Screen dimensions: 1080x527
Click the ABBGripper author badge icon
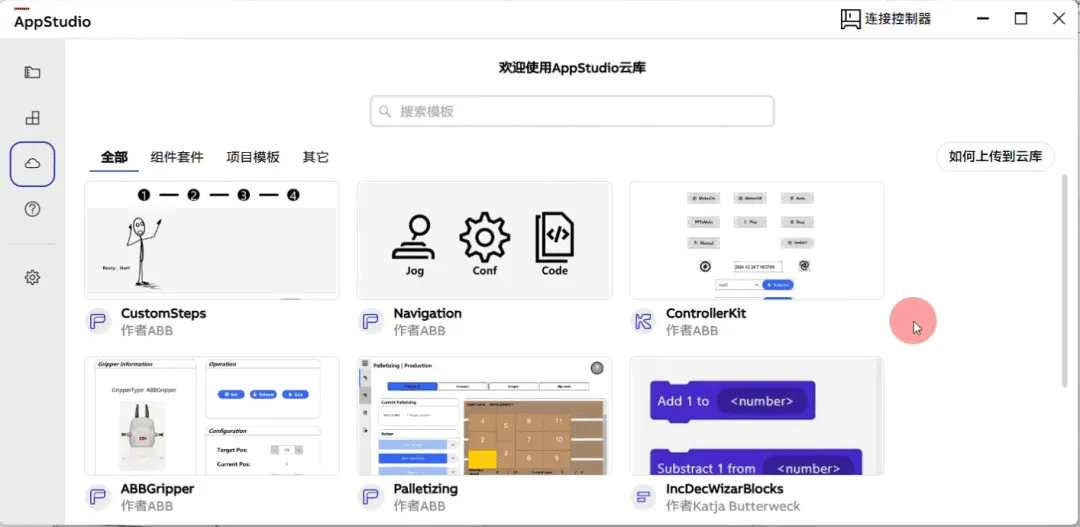coord(98,497)
